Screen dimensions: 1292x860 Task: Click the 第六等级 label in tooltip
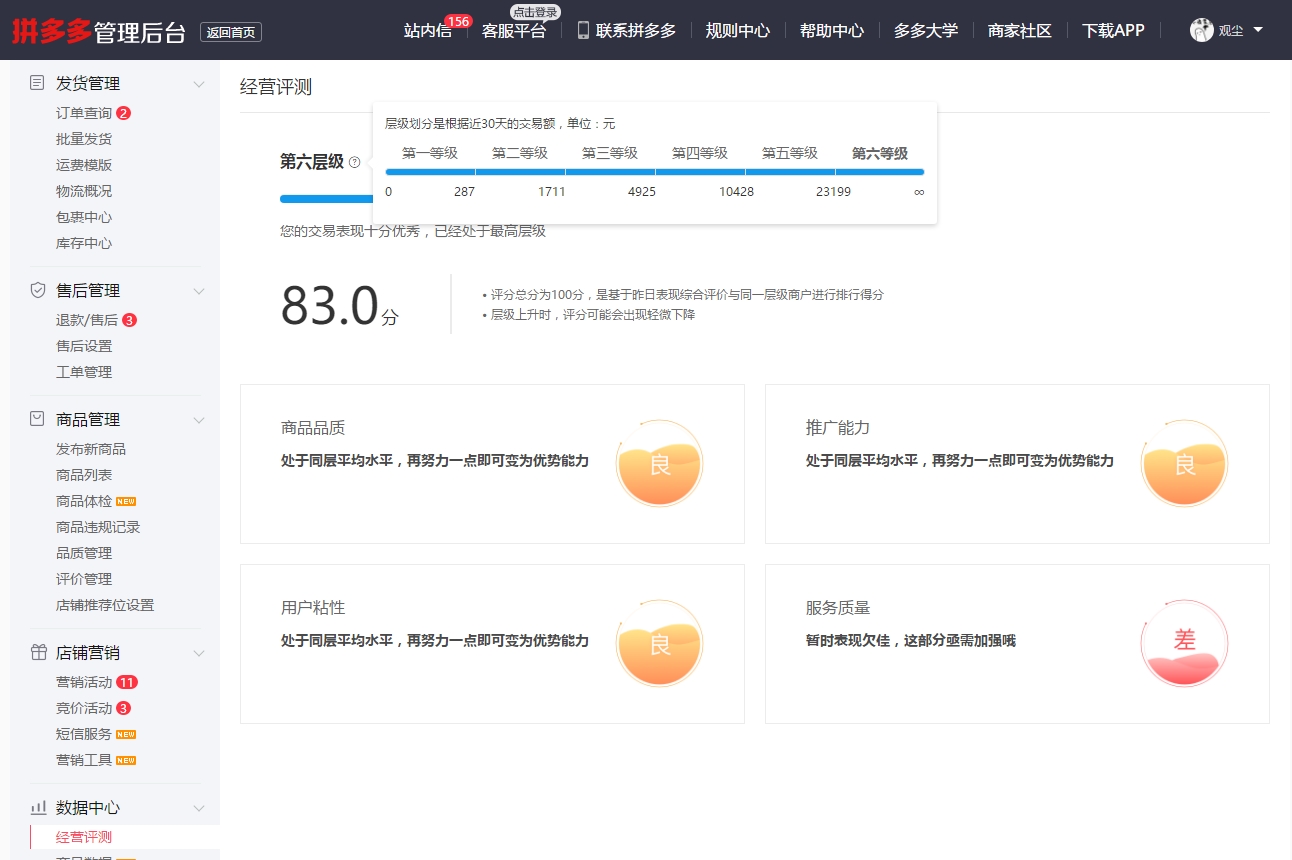click(x=880, y=153)
